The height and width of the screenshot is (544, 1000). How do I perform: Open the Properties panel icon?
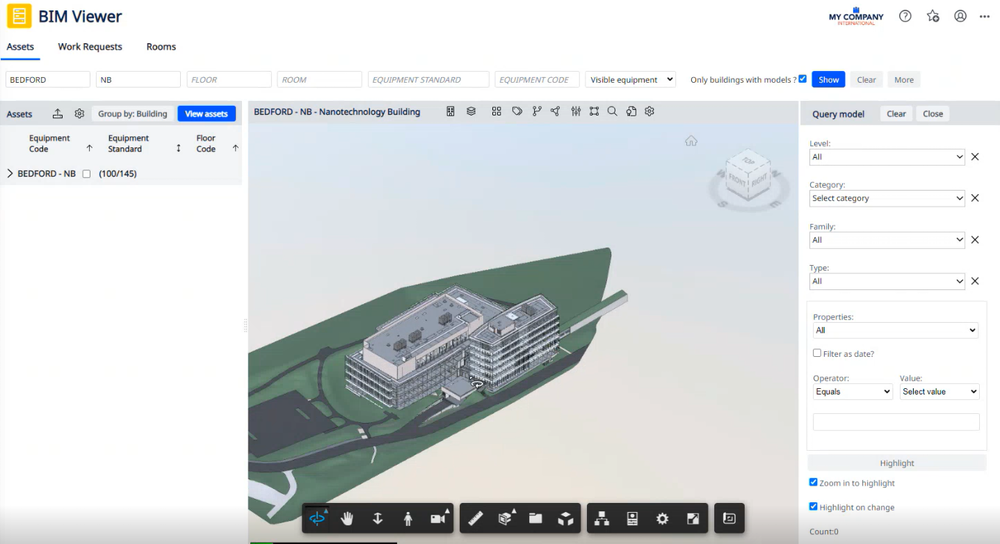pyautogui.click(x=632, y=518)
